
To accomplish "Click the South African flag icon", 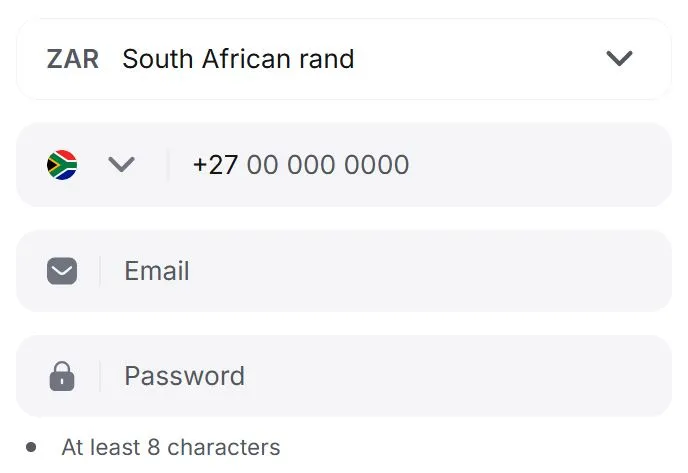I will (62, 165).
